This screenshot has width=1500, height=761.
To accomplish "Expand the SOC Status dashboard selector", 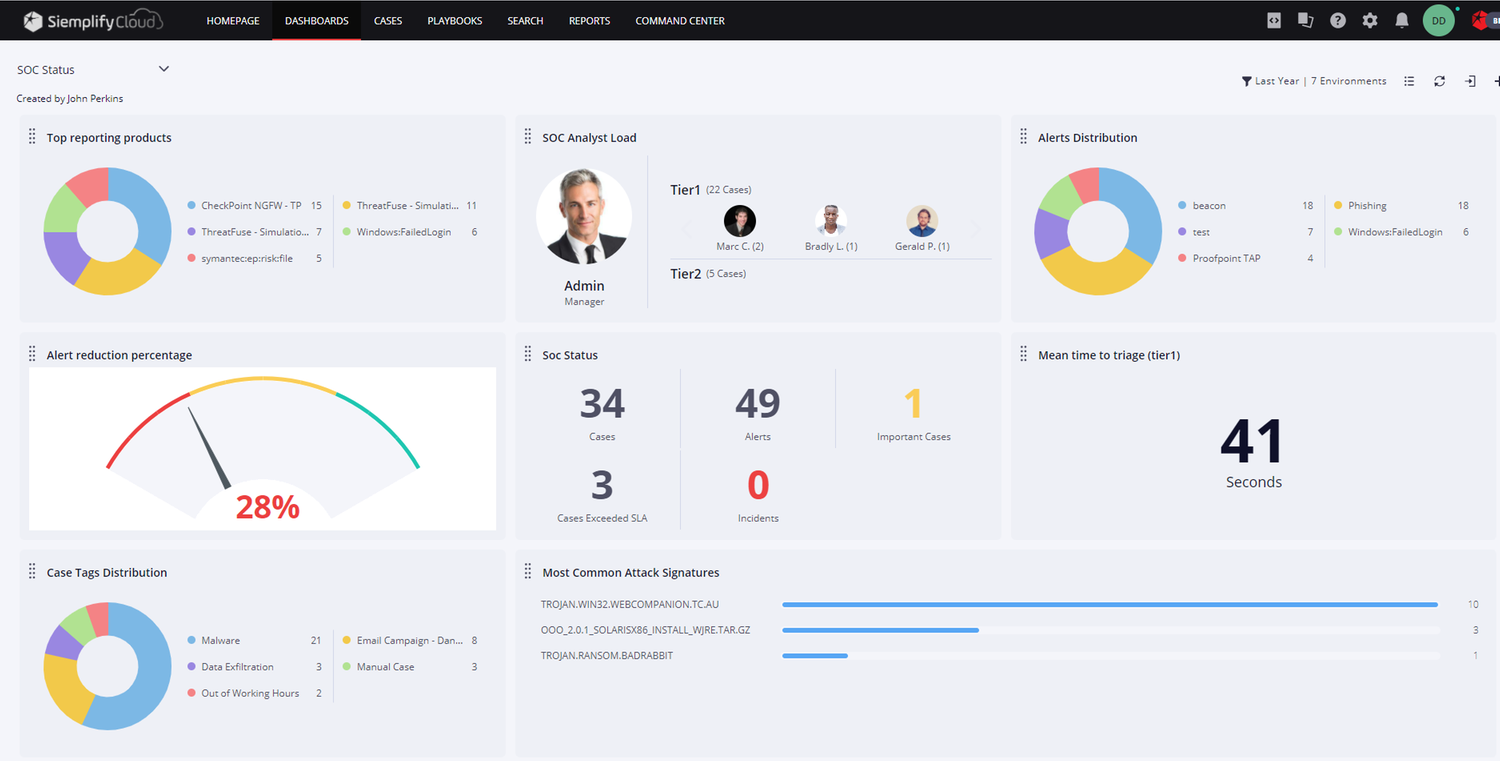I will (x=163, y=68).
